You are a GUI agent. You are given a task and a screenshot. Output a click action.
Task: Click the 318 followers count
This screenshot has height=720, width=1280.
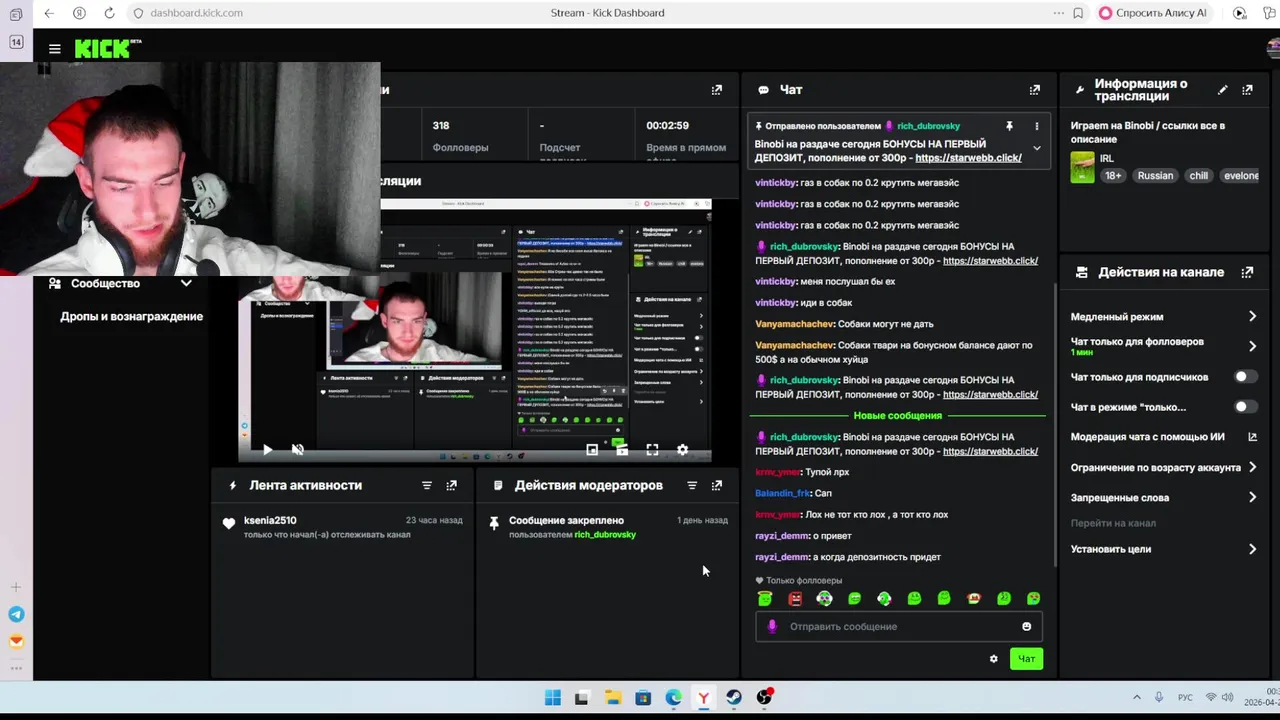coord(441,126)
